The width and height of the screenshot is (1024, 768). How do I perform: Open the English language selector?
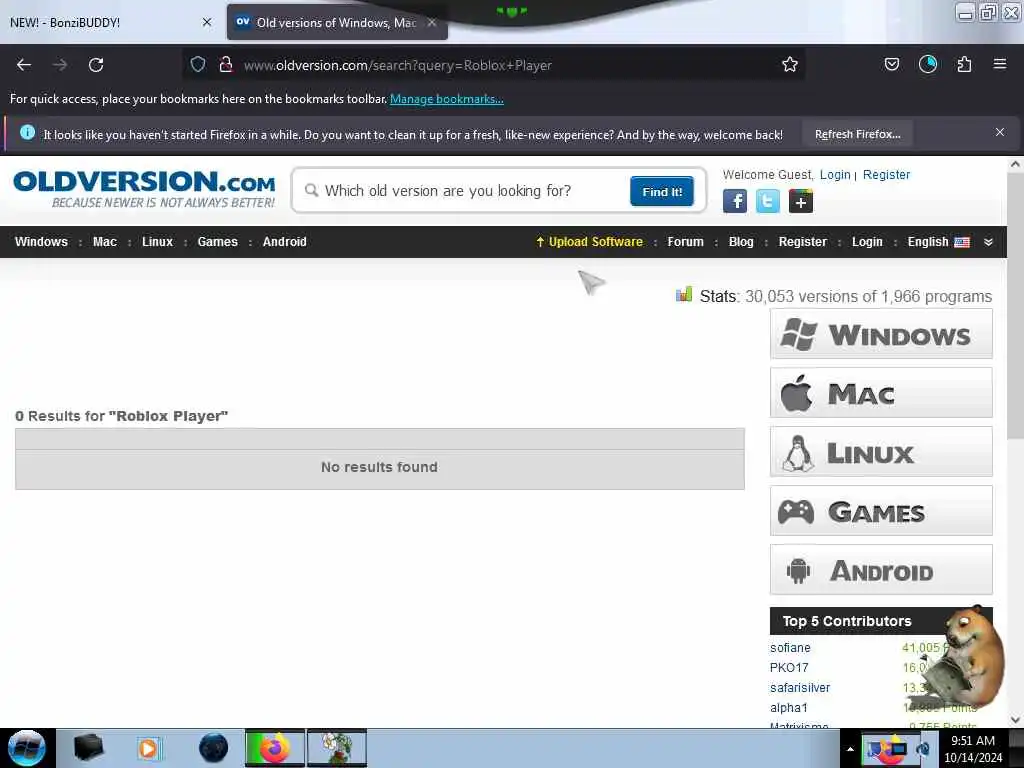click(938, 242)
